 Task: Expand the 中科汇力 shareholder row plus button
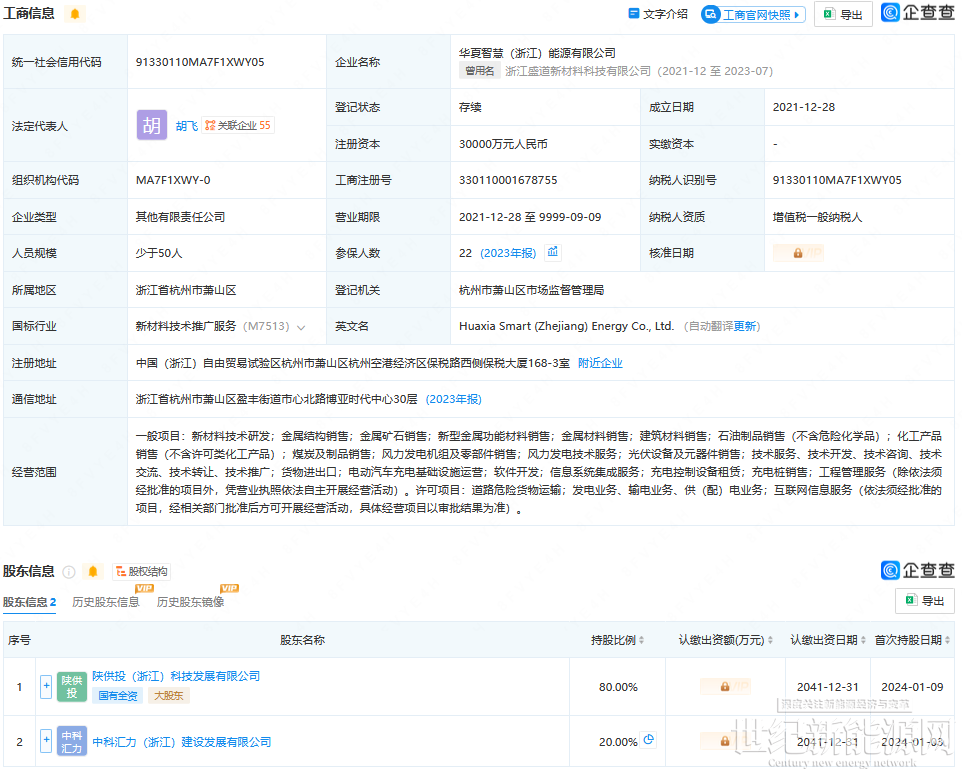point(46,741)
